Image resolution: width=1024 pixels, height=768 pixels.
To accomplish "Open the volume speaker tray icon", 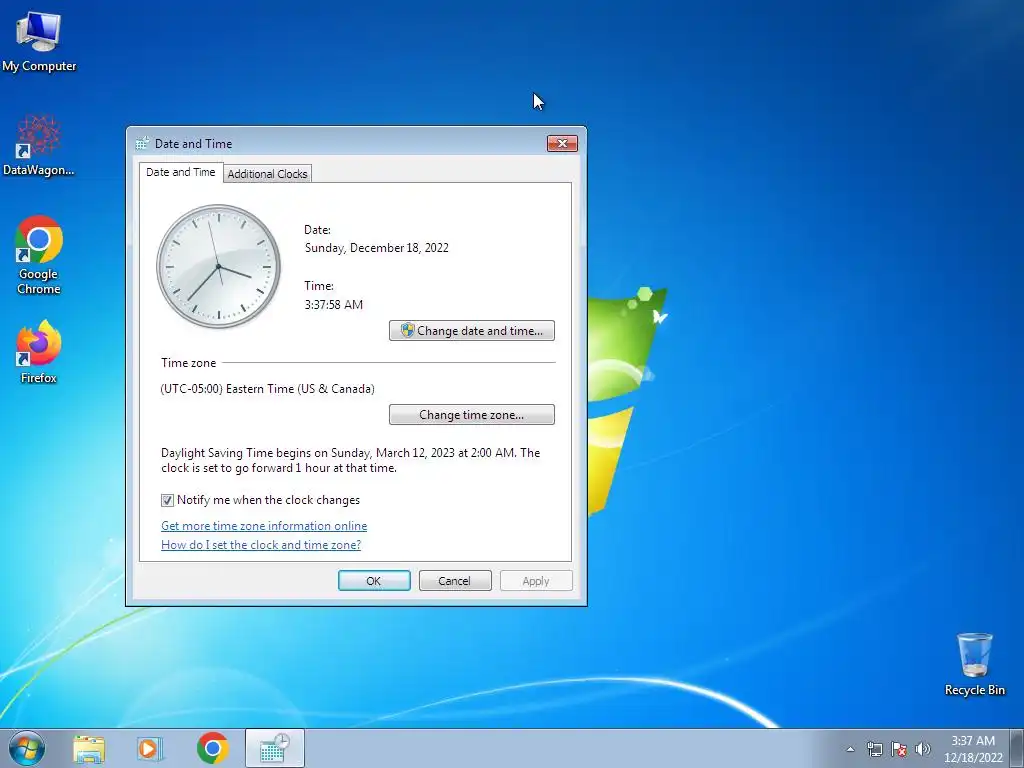I will point(923,749).
